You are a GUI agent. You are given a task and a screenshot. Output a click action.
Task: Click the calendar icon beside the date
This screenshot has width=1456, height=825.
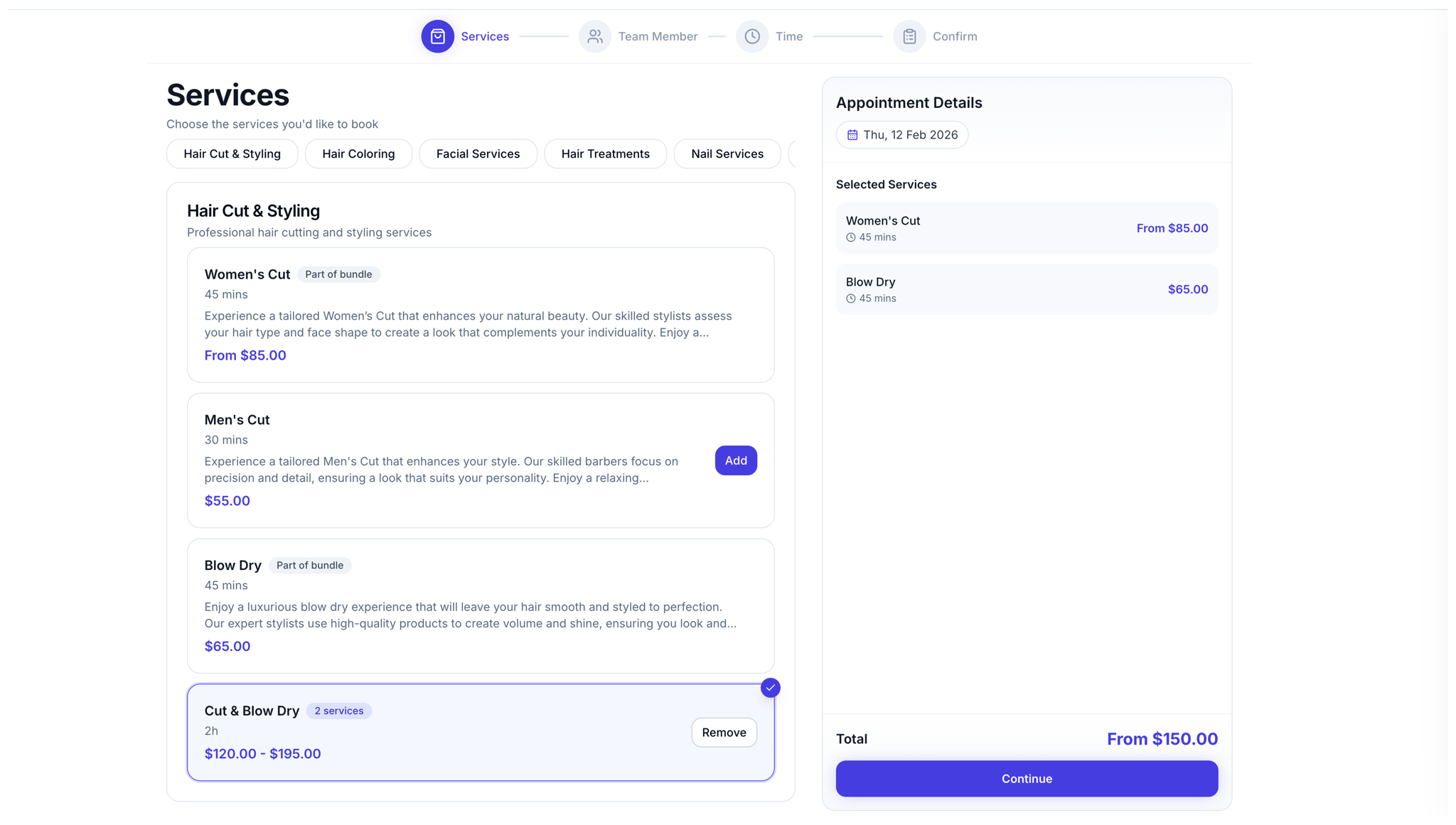click(852, 135)
